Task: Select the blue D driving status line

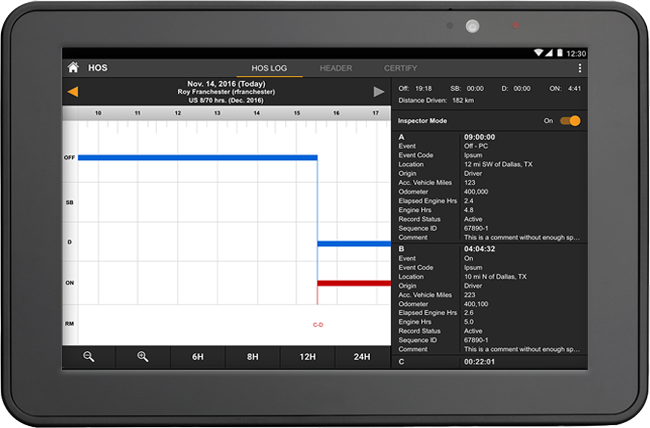Action: tap(354, 244)
